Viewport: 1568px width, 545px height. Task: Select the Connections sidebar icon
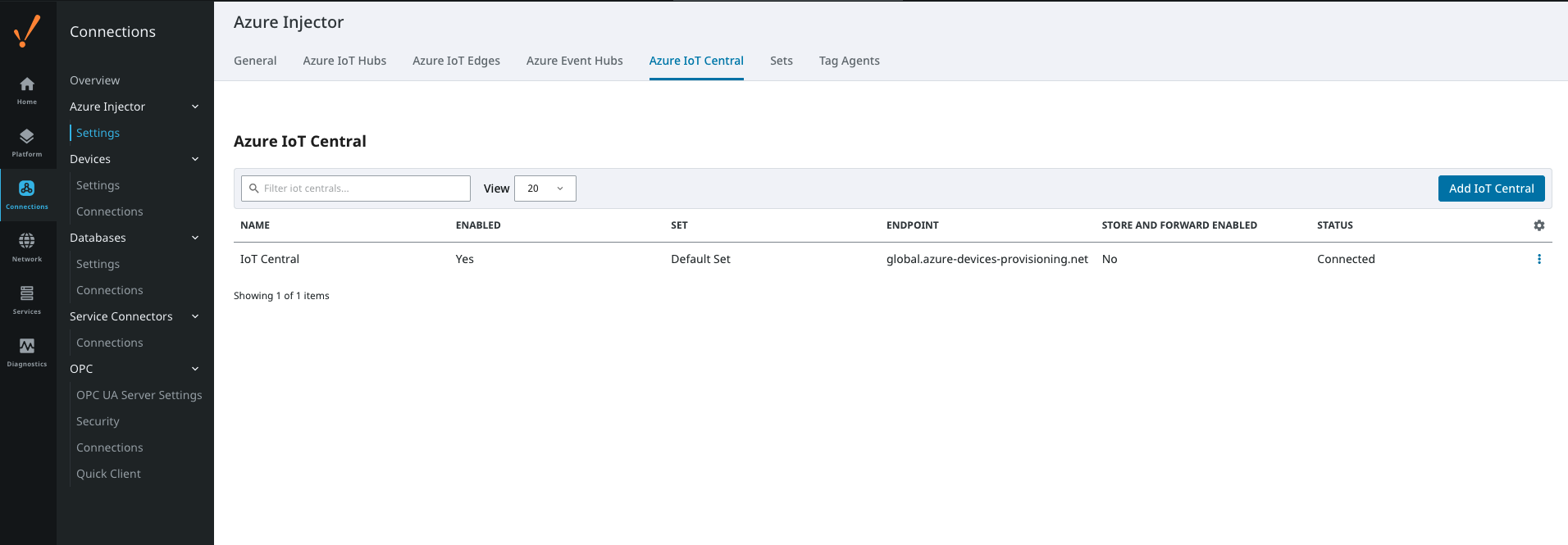pos(27,194)
